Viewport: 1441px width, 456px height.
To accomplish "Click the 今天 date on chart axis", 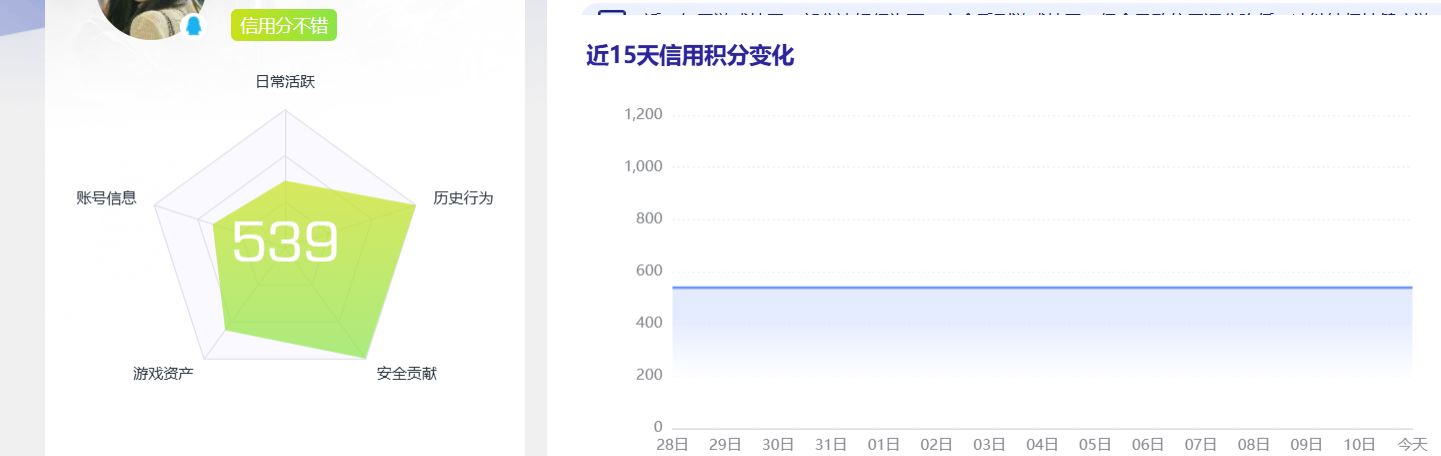I will click(1412, 444).
